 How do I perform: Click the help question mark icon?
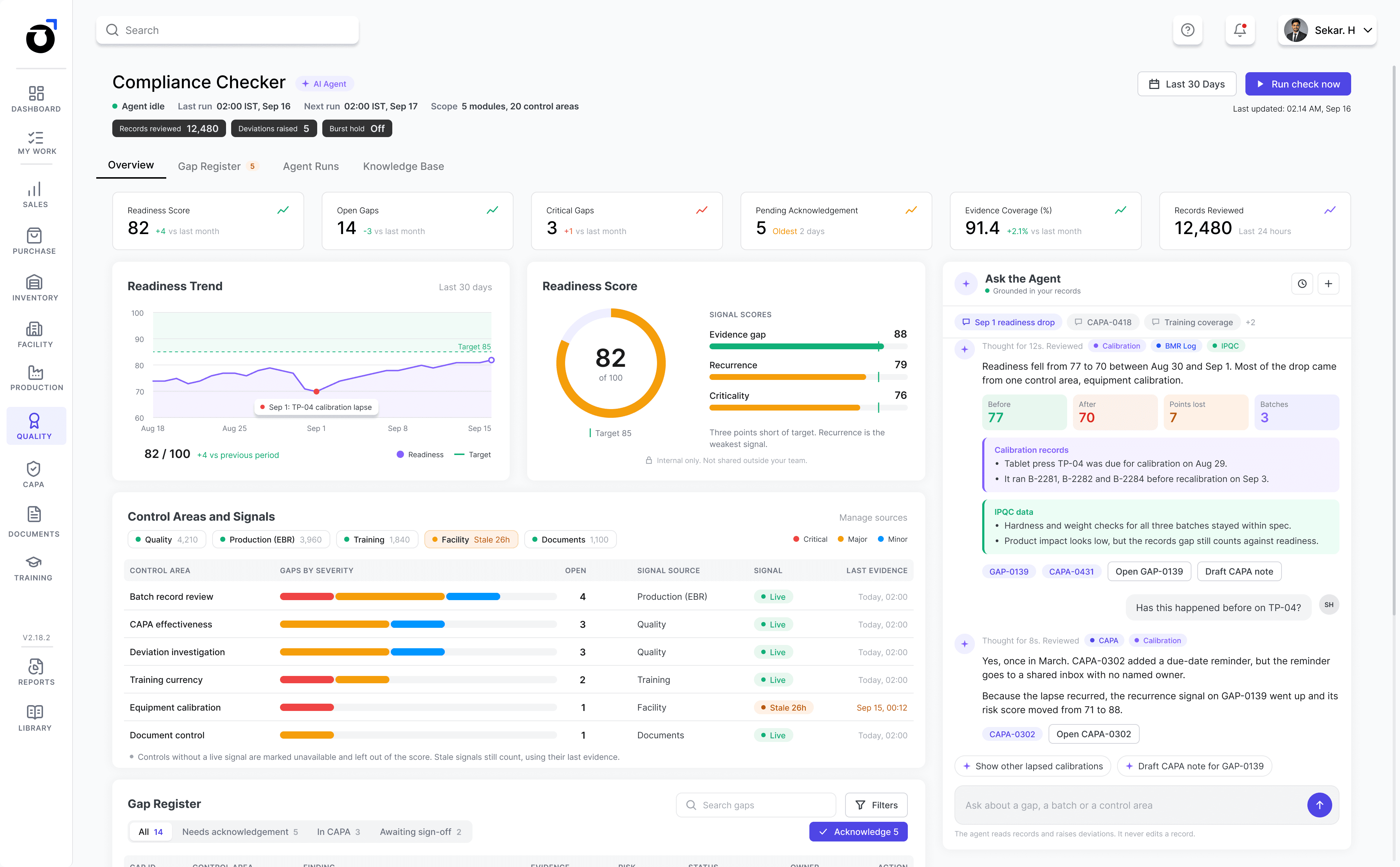[1187, 30]
